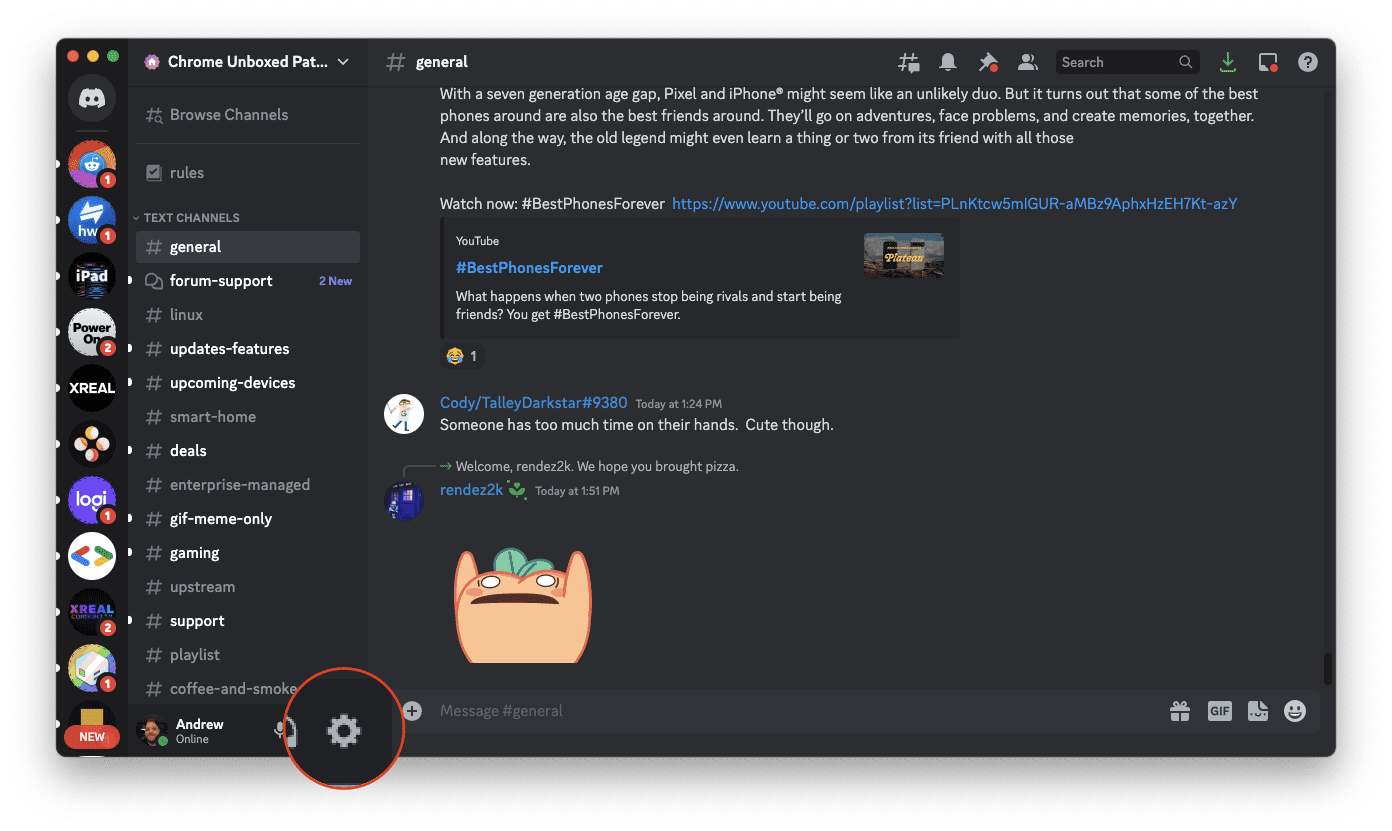Click the plus attach file button

412,710
